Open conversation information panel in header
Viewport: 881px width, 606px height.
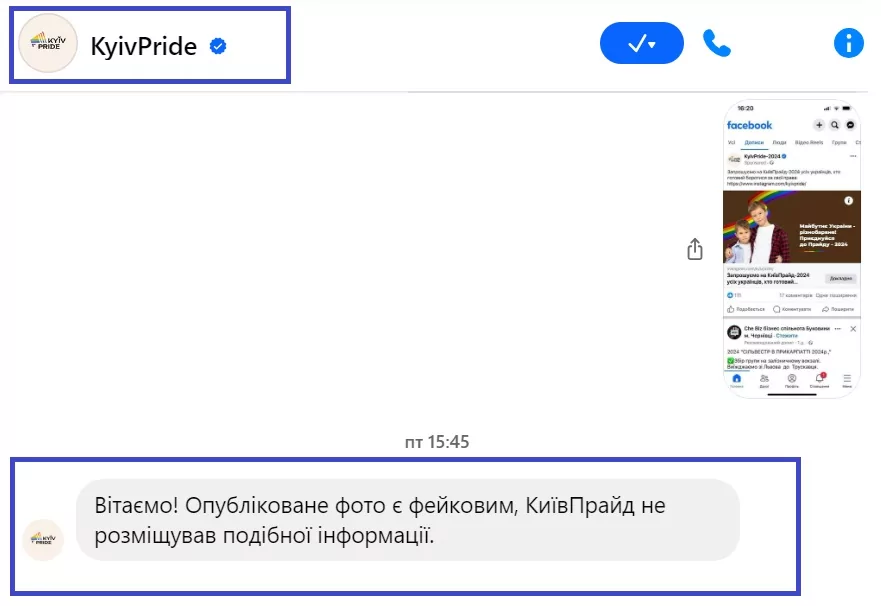[848, 43]
